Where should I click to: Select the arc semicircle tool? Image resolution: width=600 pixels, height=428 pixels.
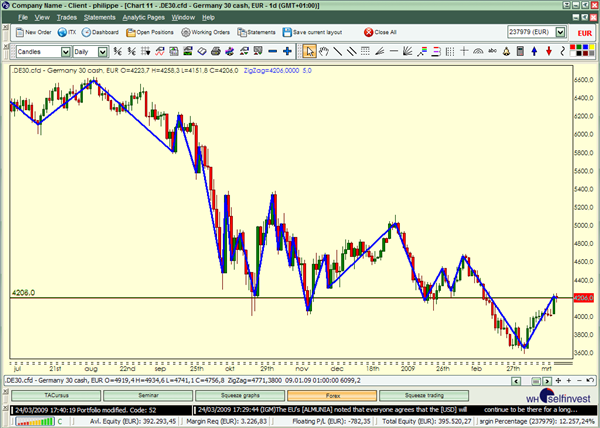[478, 51]
